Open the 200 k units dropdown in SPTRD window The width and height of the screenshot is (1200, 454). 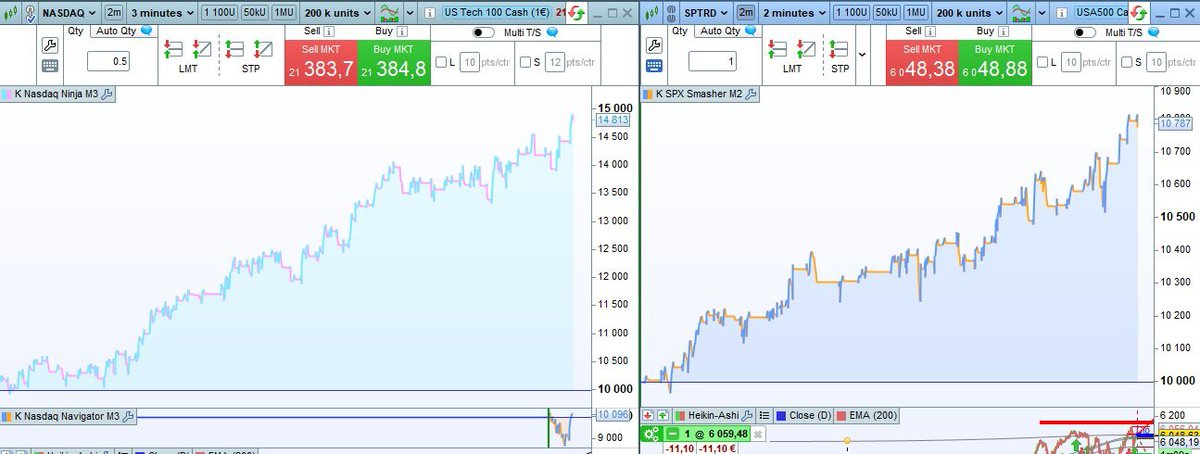[x=969, y=12]
